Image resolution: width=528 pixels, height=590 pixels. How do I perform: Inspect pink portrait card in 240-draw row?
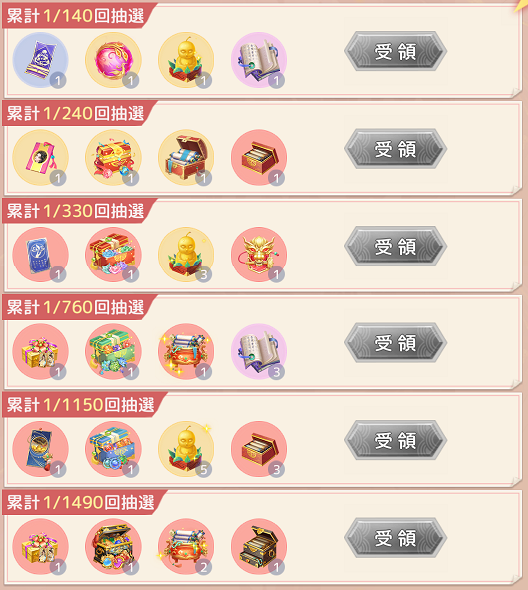(41, 158)
